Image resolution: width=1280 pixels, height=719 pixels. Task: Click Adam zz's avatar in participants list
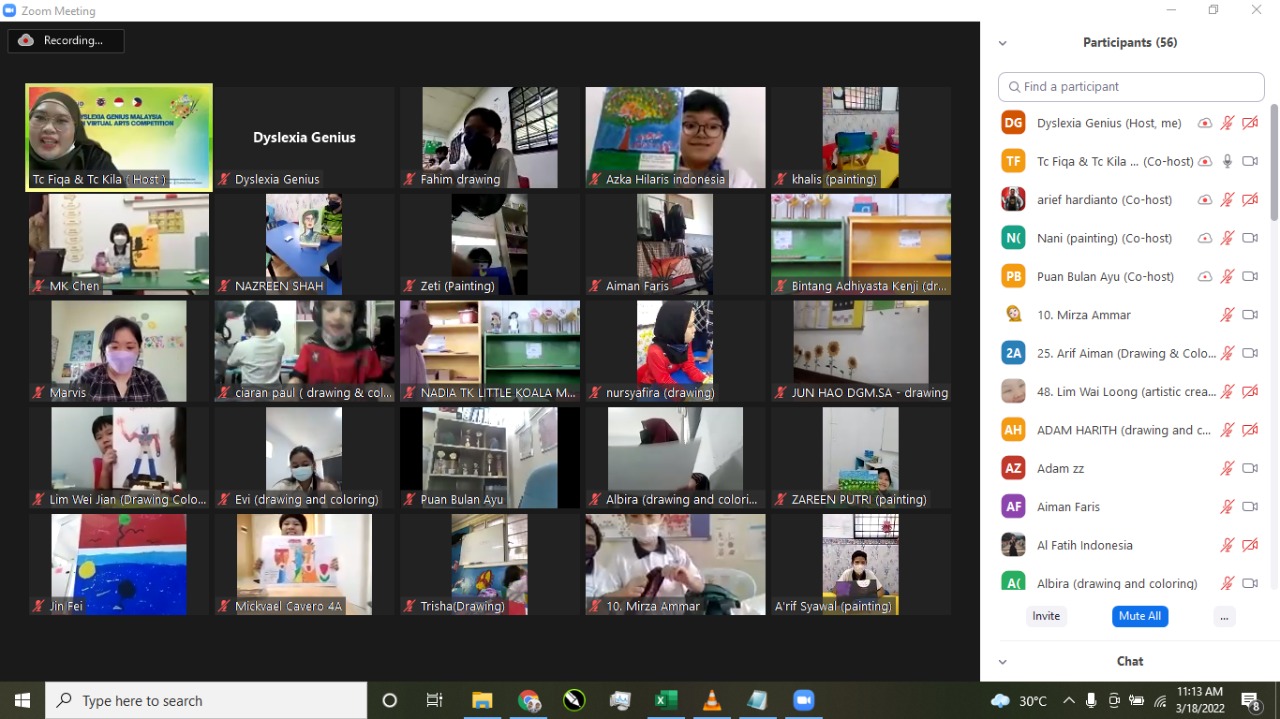coord(1013,468)
